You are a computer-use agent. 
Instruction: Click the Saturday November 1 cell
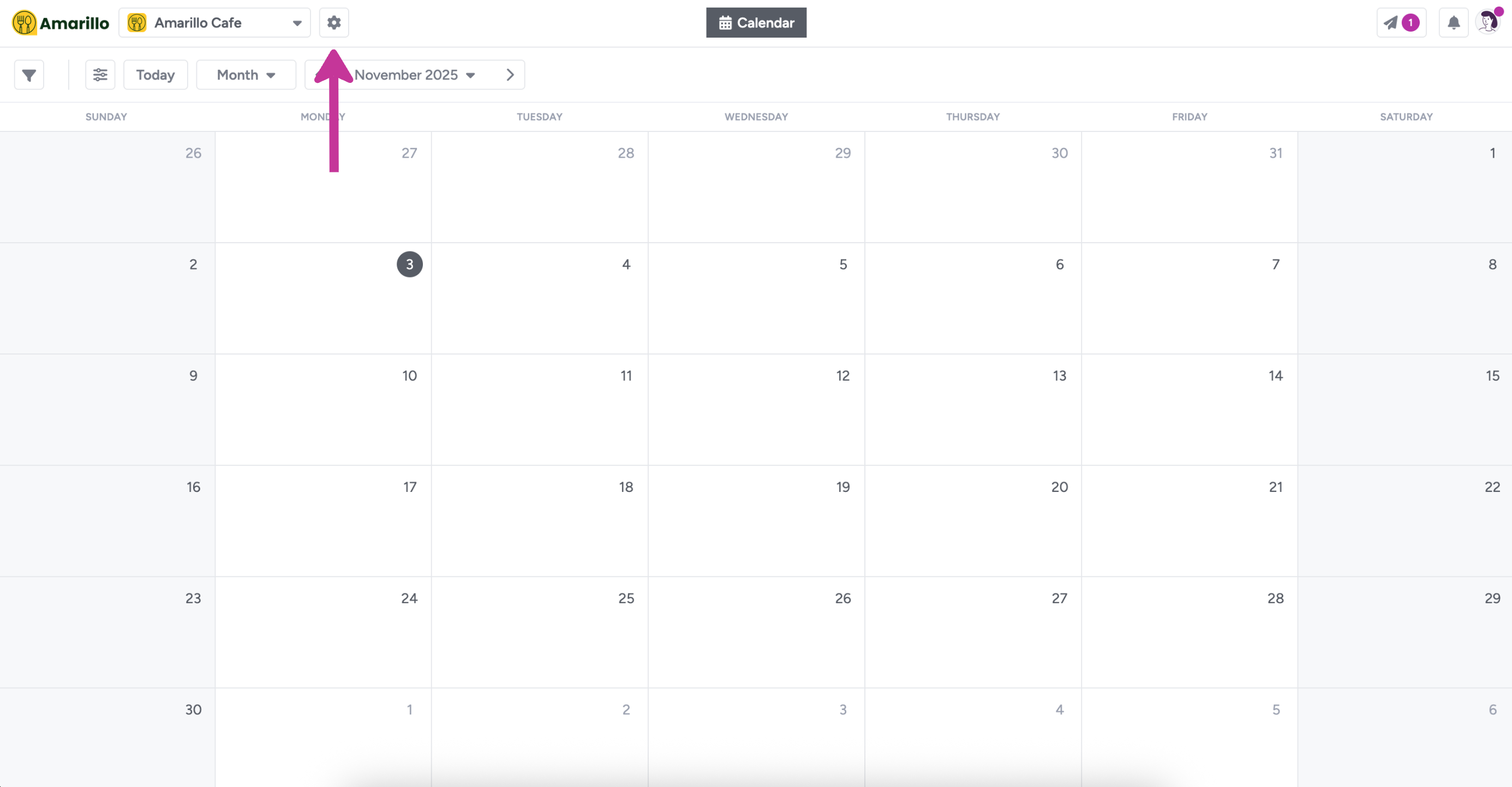point(1405,187)
